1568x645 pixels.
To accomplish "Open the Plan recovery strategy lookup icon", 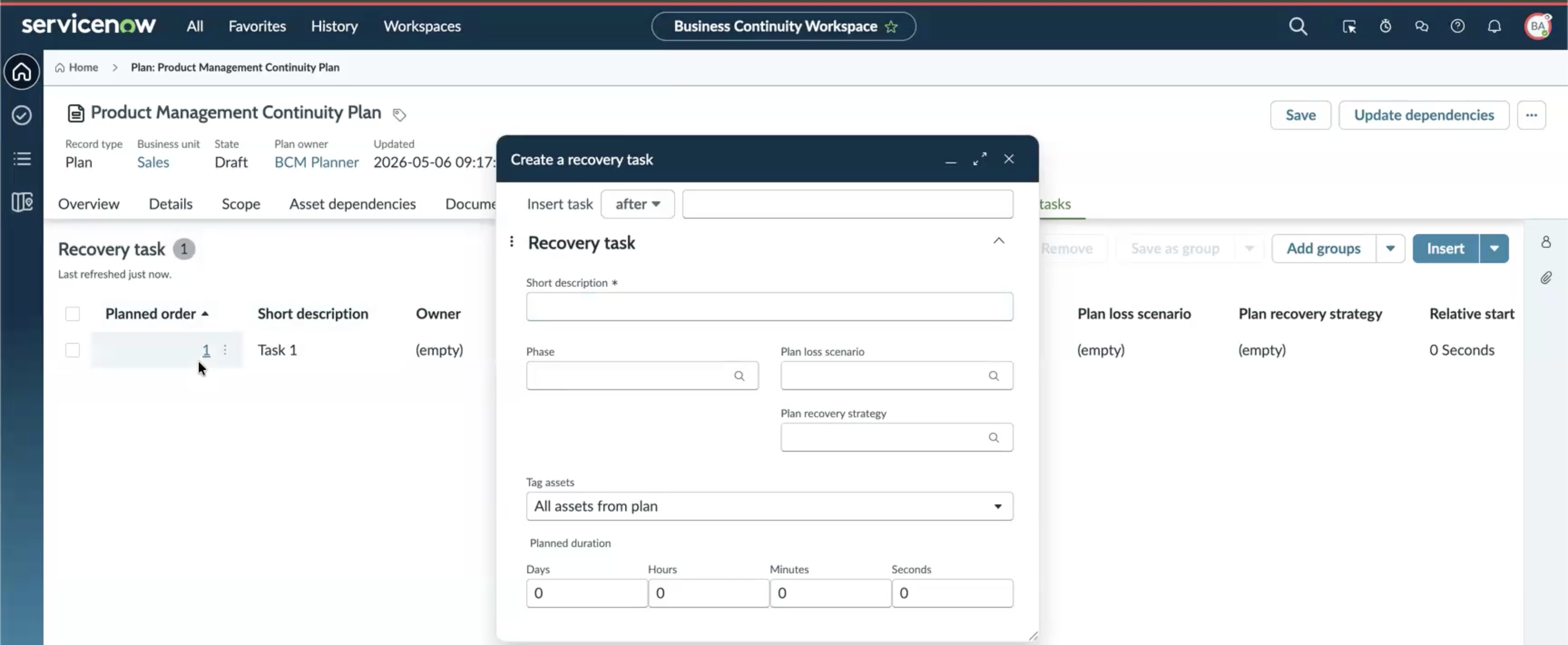I will [994, 438].
